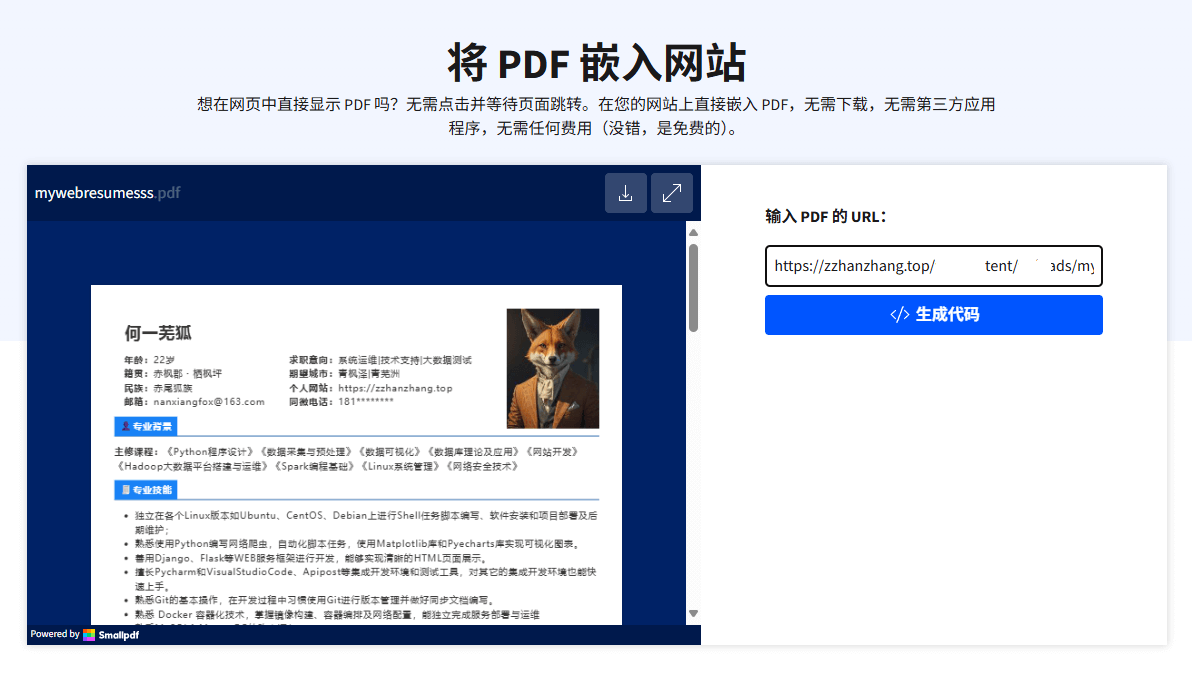Click the 专业技能 section header
1192x683 pixels.
pyautogui.click(x=152, y=490)
